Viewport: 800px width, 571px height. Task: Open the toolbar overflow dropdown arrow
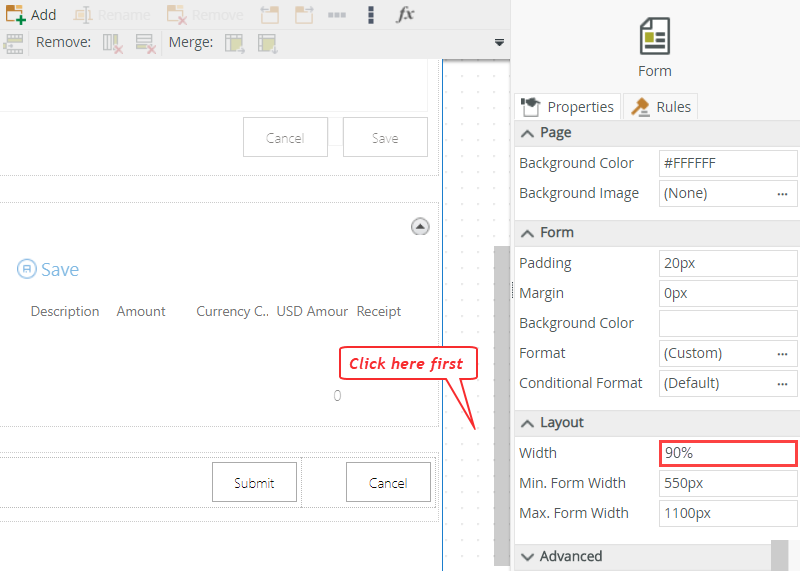tap(499, 42)
